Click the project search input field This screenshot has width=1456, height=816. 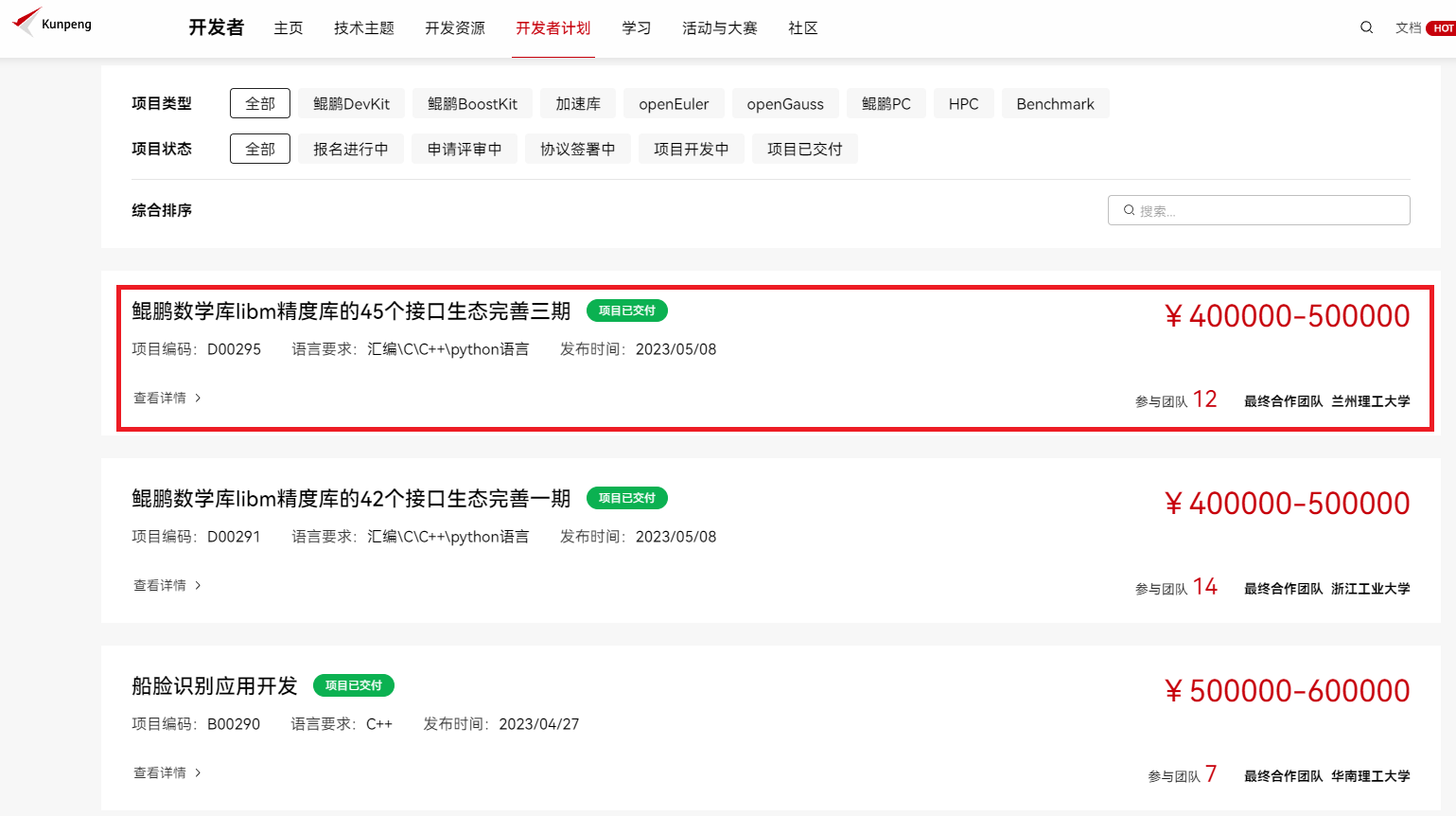pos(1268,210)
